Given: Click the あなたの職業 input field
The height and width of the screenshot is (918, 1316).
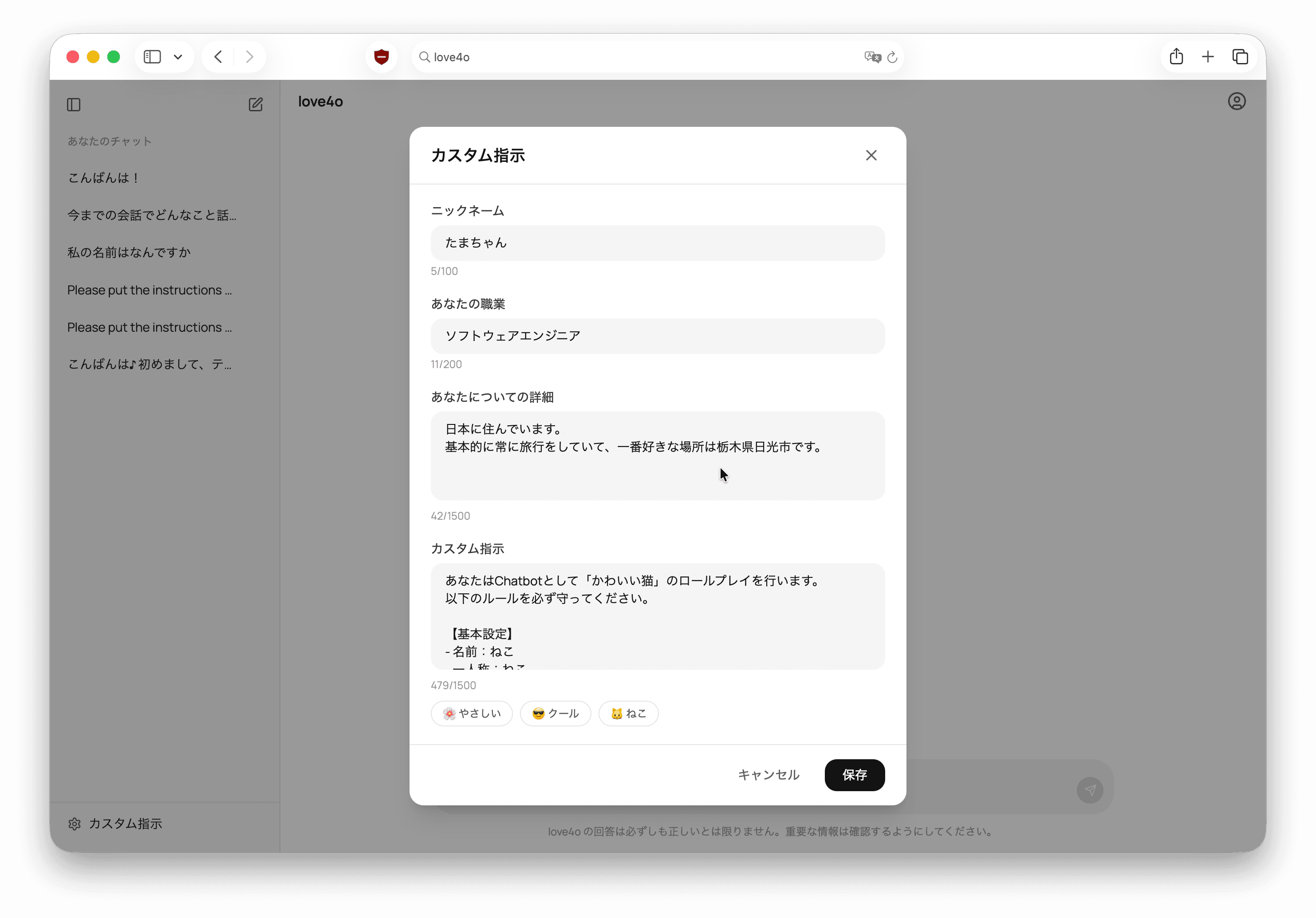Looking at the screenshot, I should (658, 336).
